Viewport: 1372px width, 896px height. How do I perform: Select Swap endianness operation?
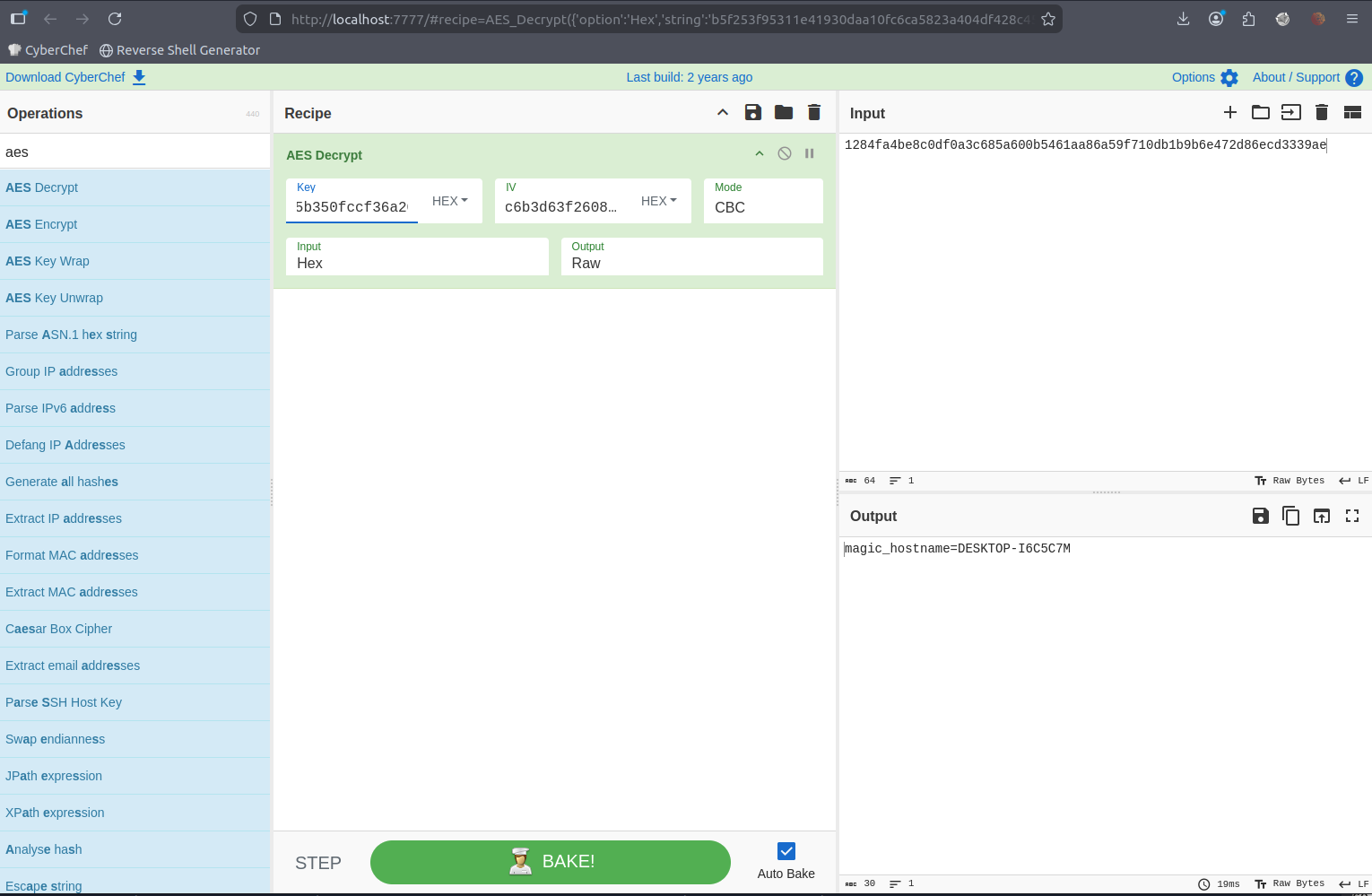point(135,739)
